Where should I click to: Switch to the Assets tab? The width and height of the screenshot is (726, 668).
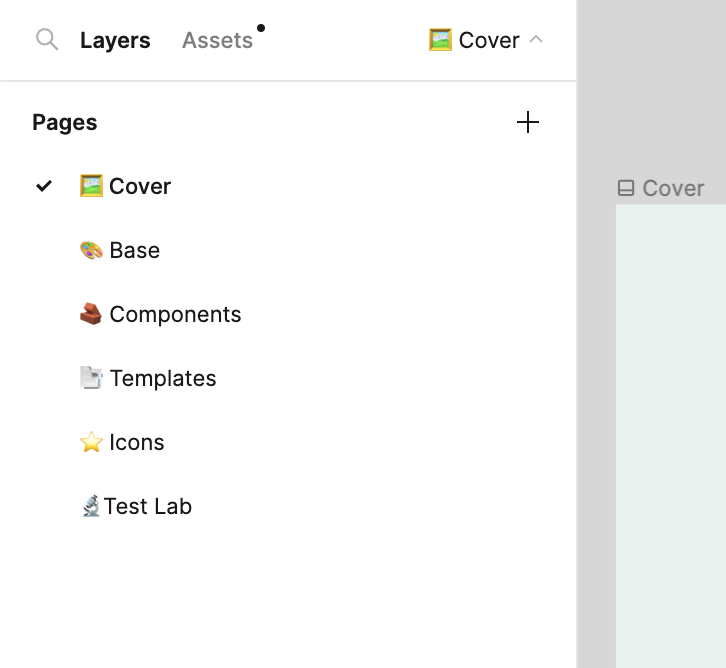point(217,40)
